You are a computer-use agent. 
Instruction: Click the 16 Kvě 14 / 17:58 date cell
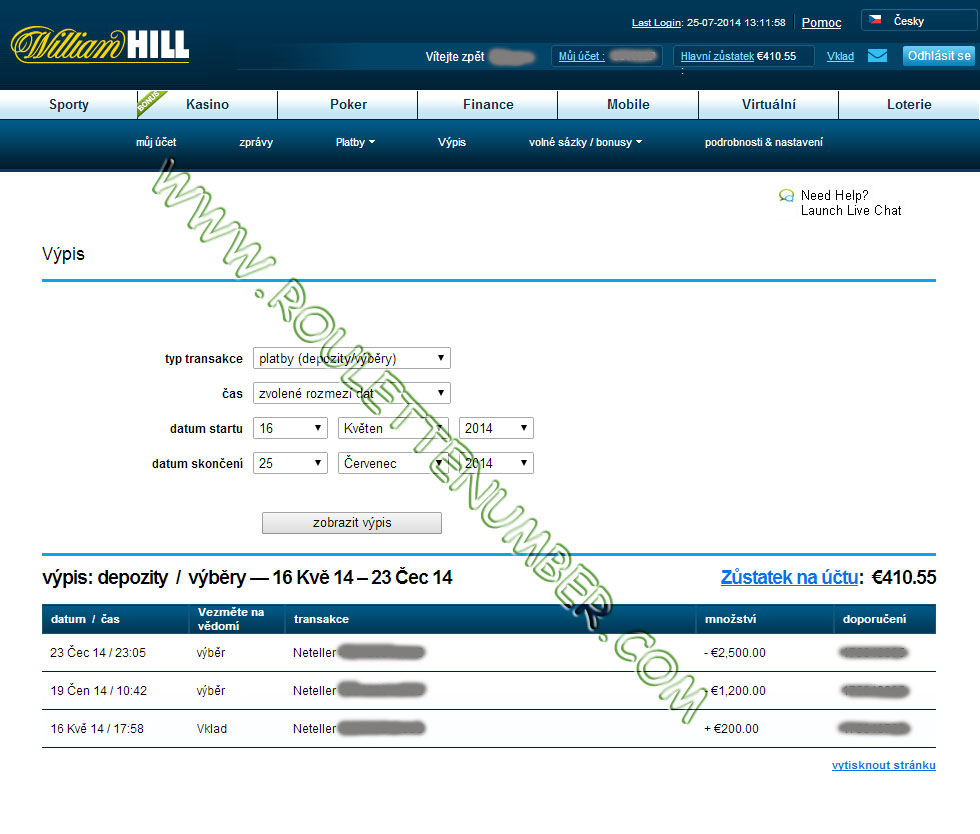click(97, 729)
